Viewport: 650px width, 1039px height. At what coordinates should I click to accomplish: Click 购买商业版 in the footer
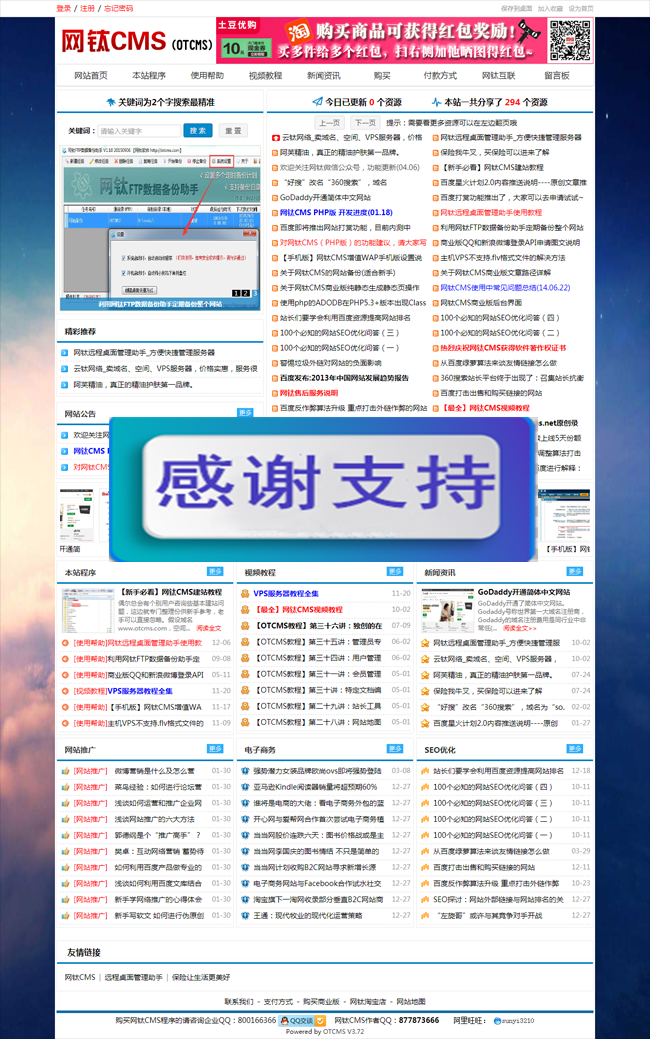[x=321, y=1002]
